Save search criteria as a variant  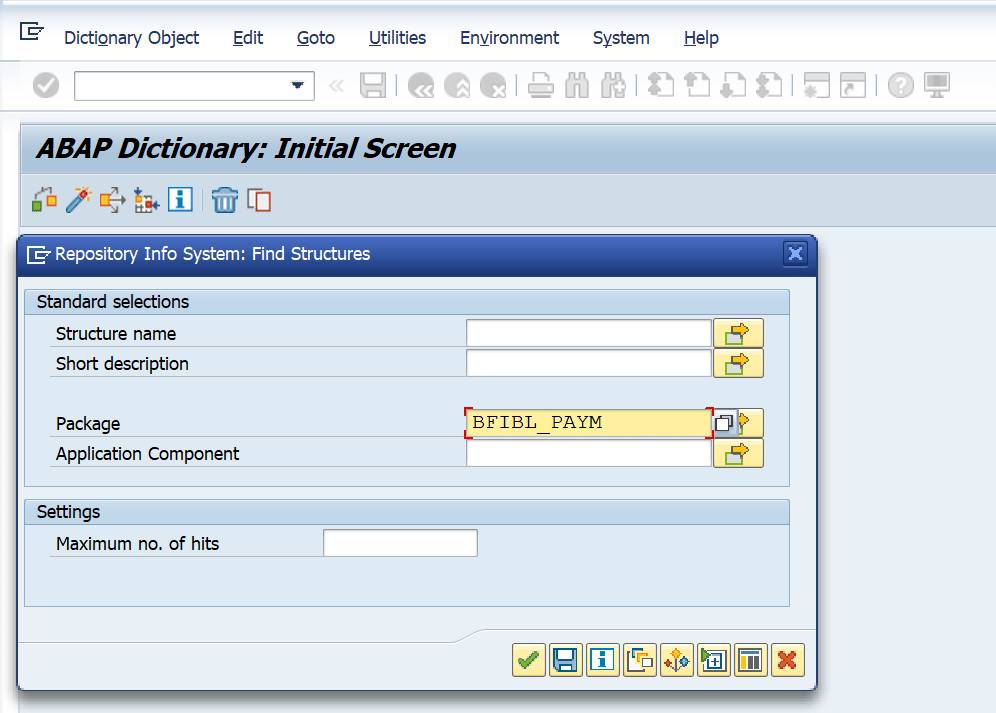tap(565, 660)
